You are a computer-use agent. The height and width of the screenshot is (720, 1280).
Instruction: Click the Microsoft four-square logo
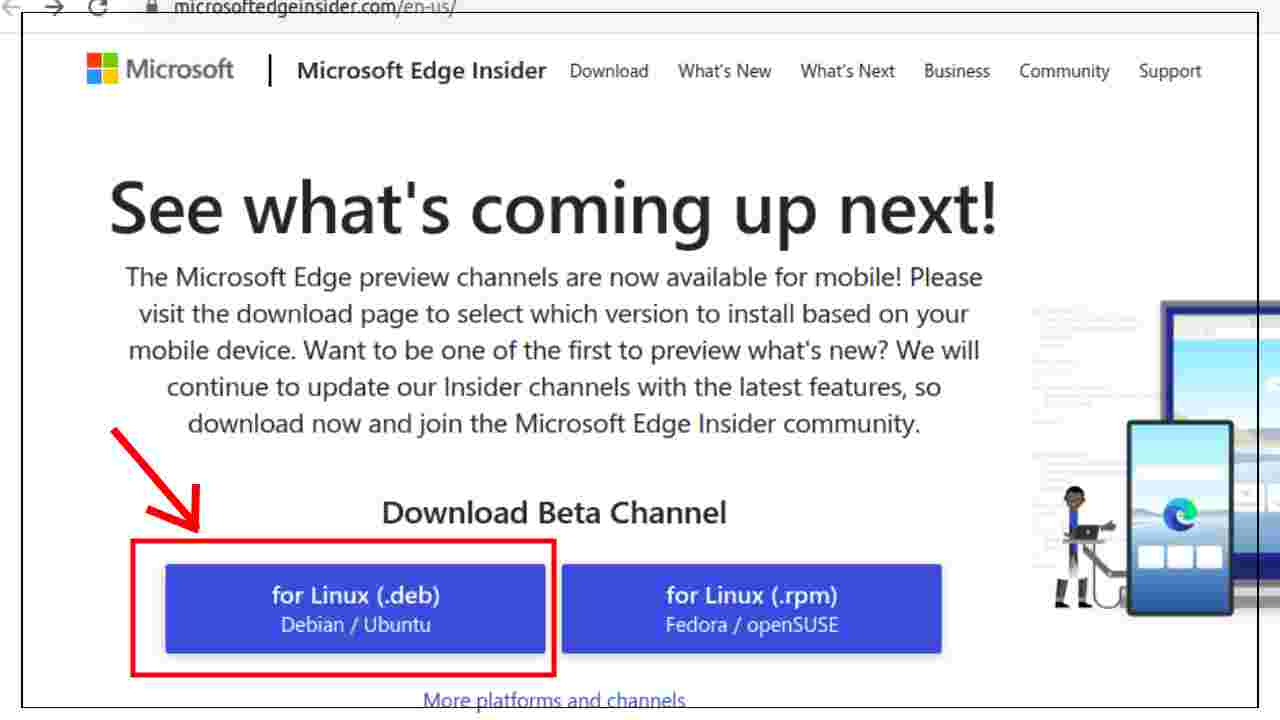(x=102, y=70)
